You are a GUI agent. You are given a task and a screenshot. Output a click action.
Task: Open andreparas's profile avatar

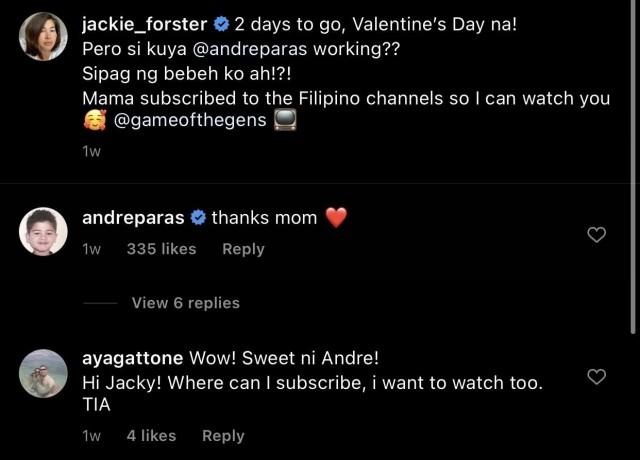click(x=44, y=231)
